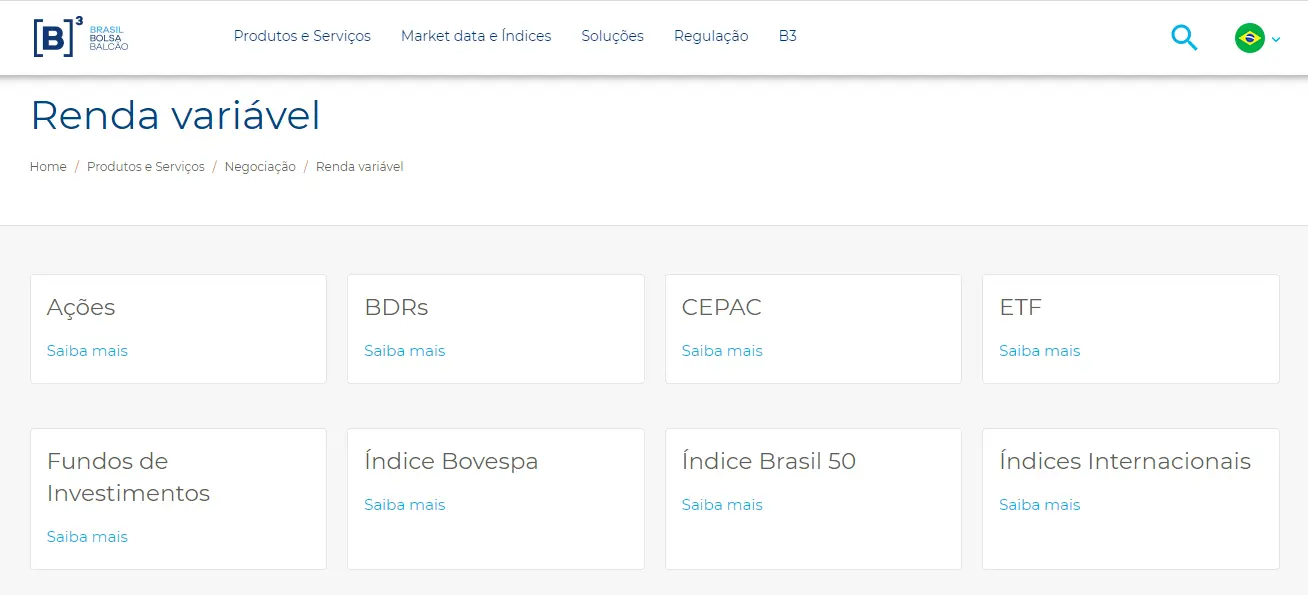Open Saiba mais for Índices Internacionais

pos(1040,505)
